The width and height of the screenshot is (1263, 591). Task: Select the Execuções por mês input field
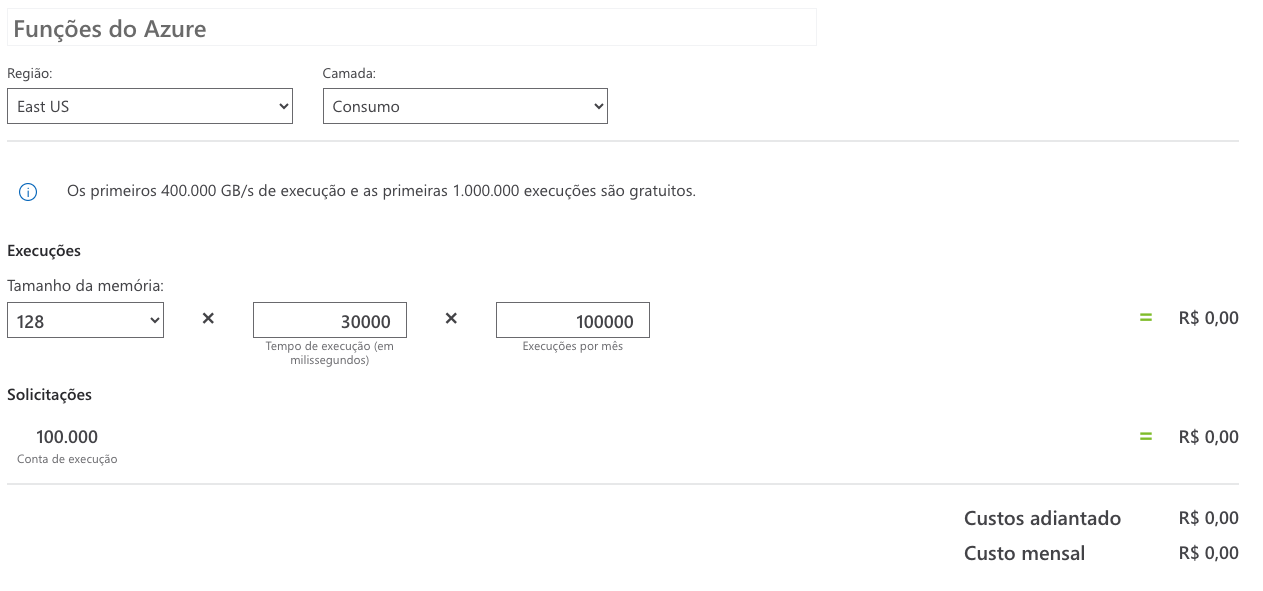(x=573, y=320)
